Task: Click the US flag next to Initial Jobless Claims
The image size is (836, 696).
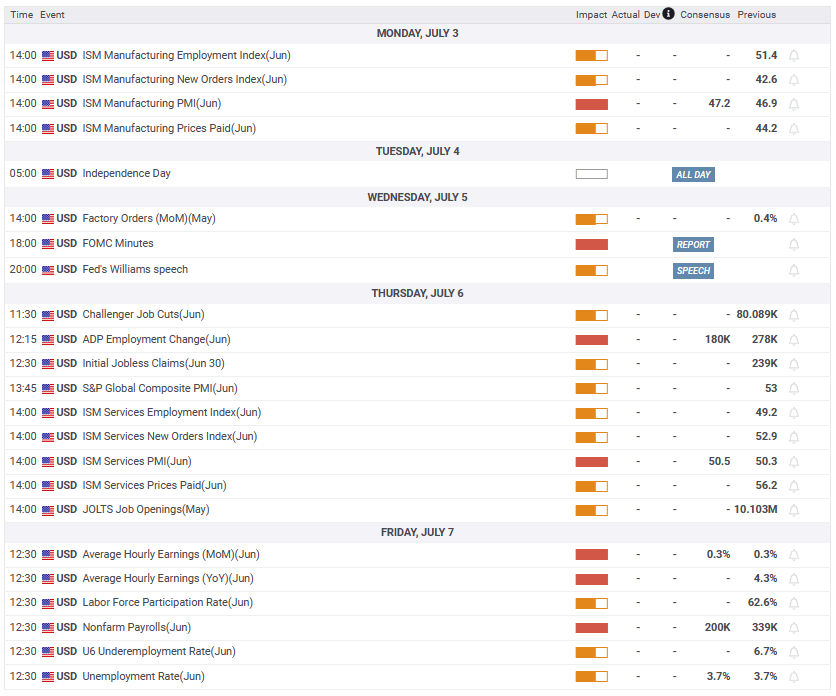Action: 47,363
